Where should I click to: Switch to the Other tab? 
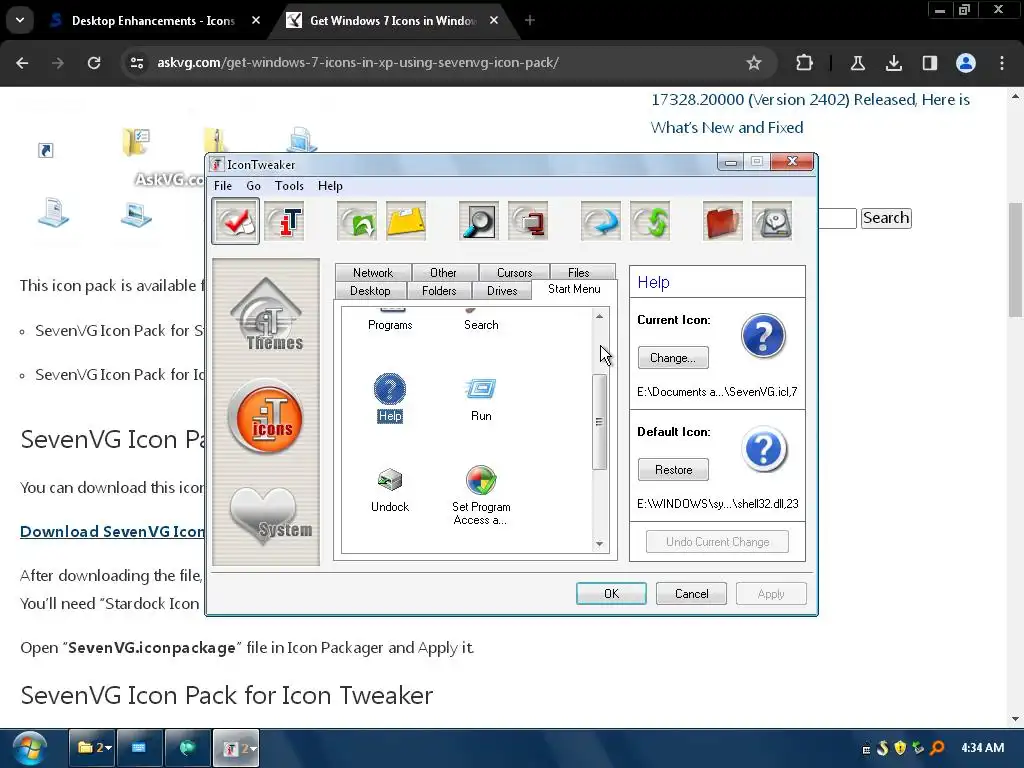coord(443,272)
